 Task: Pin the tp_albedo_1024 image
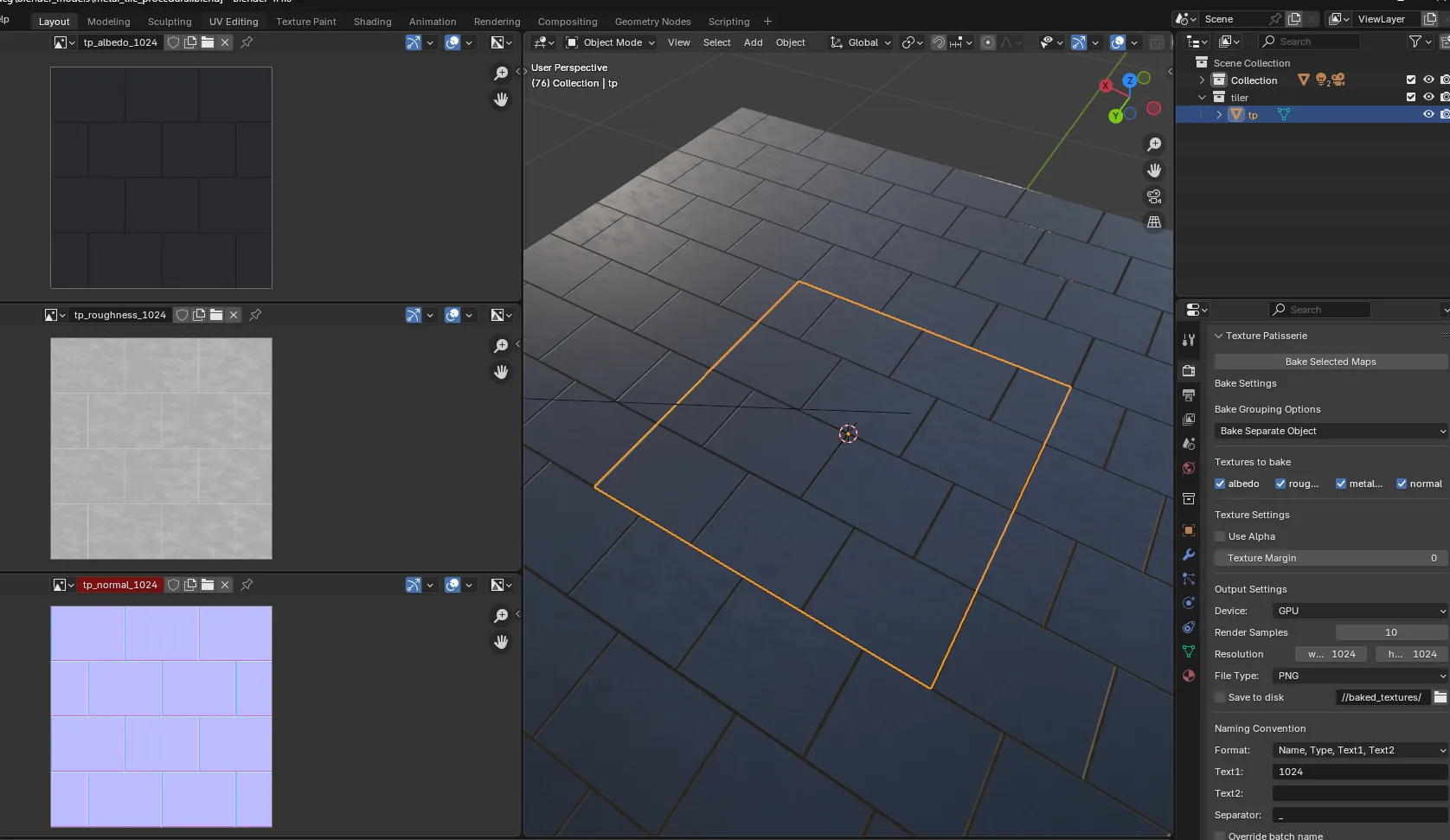click(247, 42)
